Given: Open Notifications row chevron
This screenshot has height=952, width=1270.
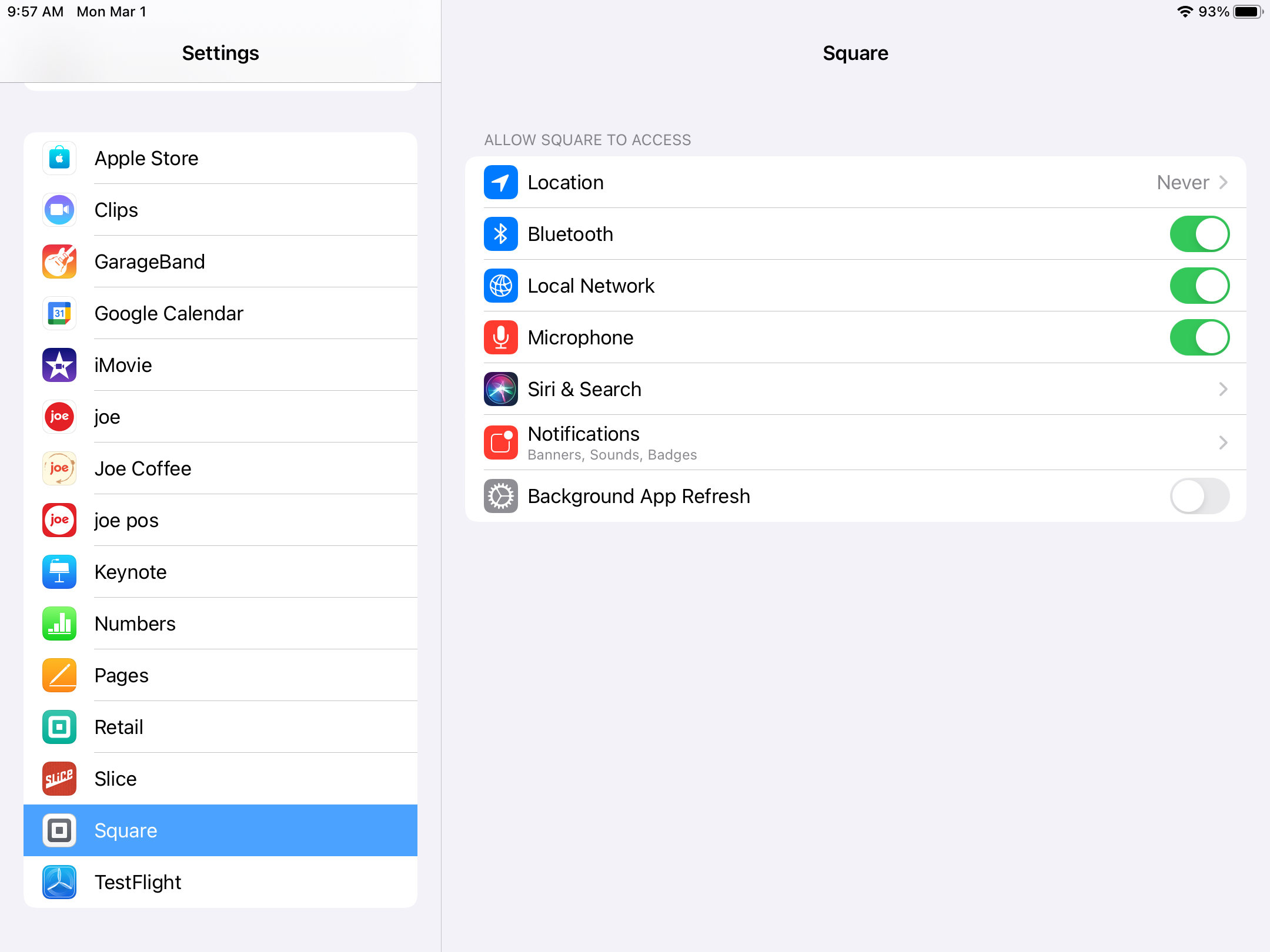Looking at the screenshot, I should (x=1224, y=443).
